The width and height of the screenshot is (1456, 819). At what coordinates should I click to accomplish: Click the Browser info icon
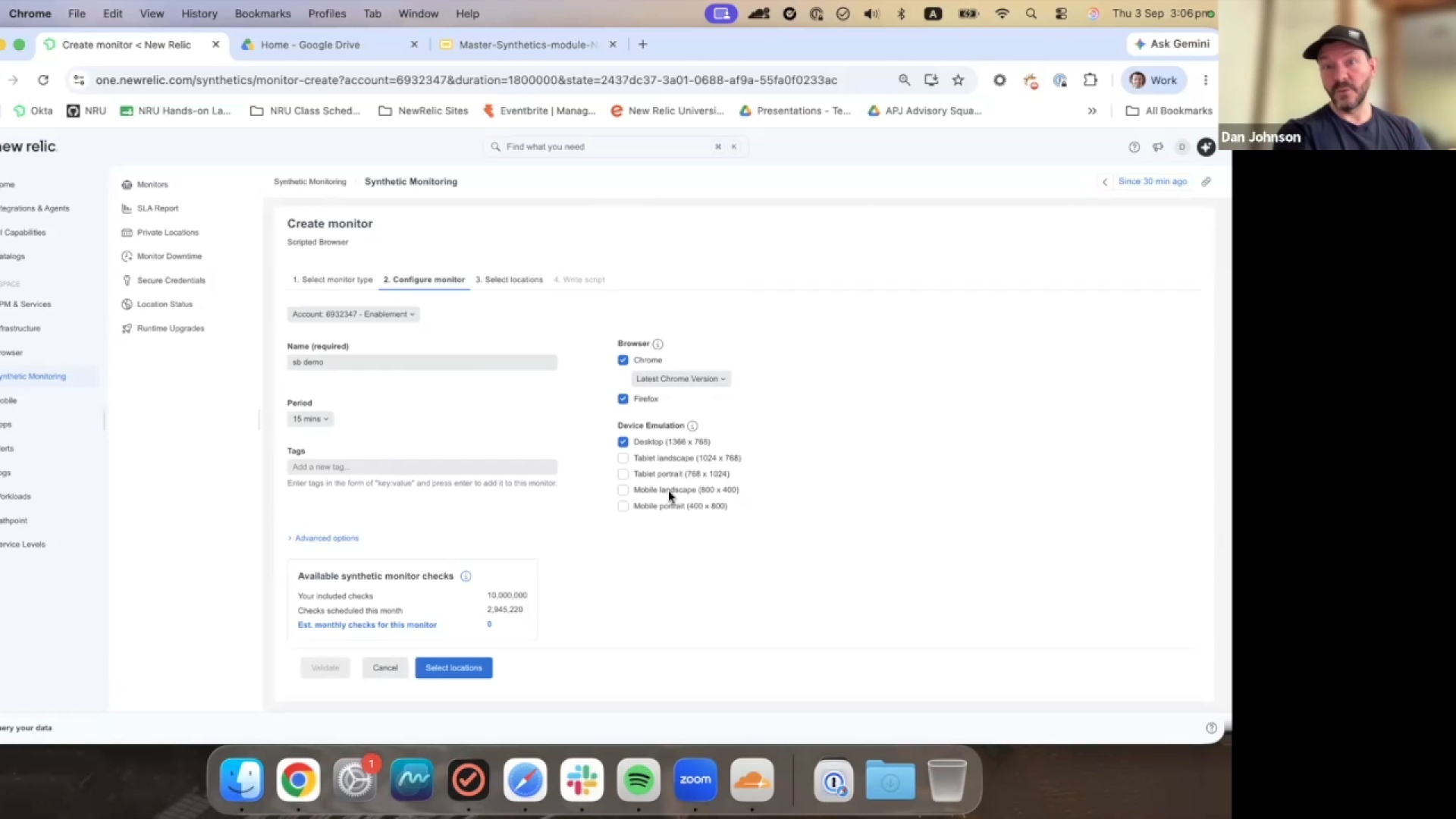click(657, 344)
